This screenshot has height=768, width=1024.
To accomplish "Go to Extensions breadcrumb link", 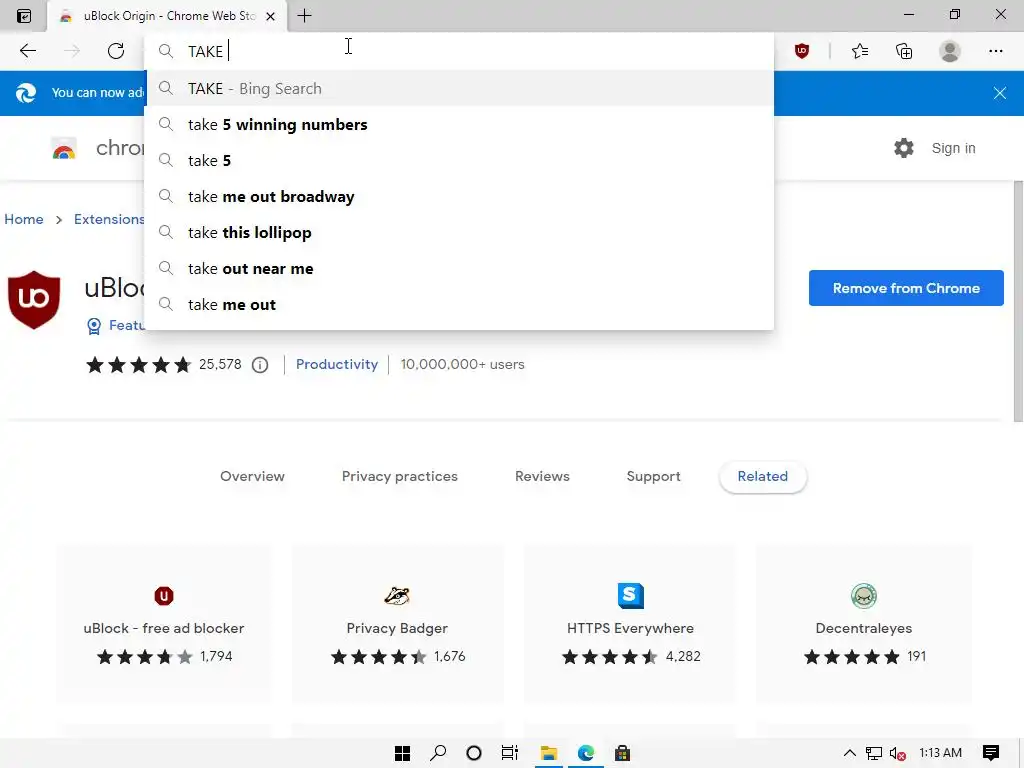I will click(109, 219).
